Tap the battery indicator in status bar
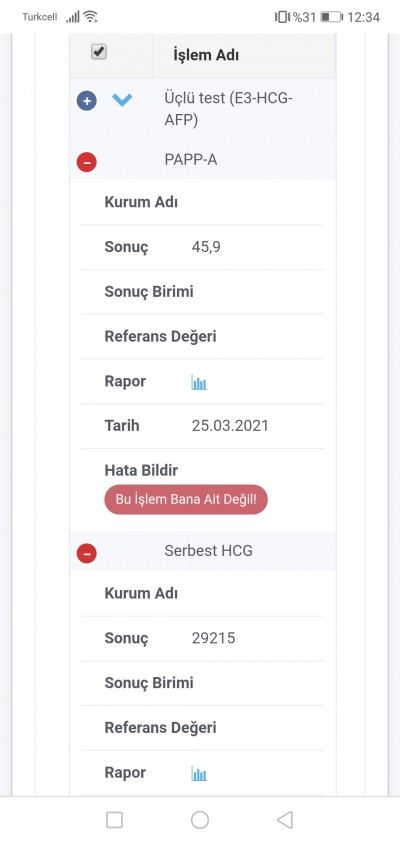 pyautogui.click(x=332, y=17)
